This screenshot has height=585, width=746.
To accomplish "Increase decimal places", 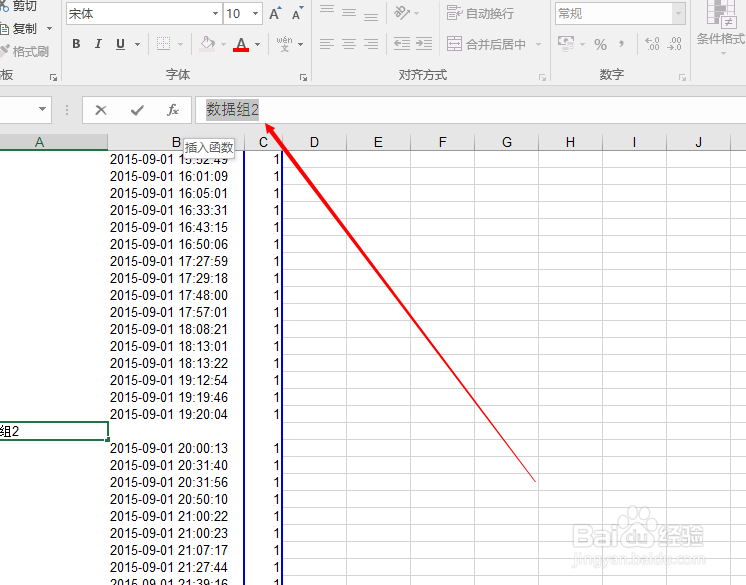I will 652,44.
